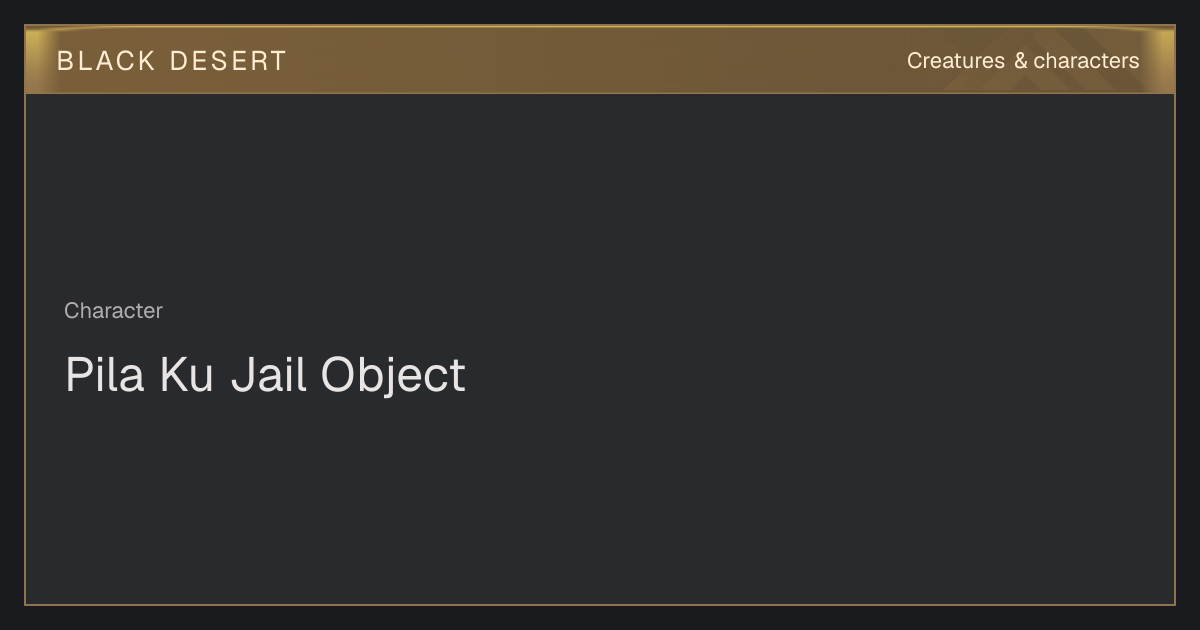Click the Pila Ku Jail Object title
The image size is (1200, 630).
point(265,376)
